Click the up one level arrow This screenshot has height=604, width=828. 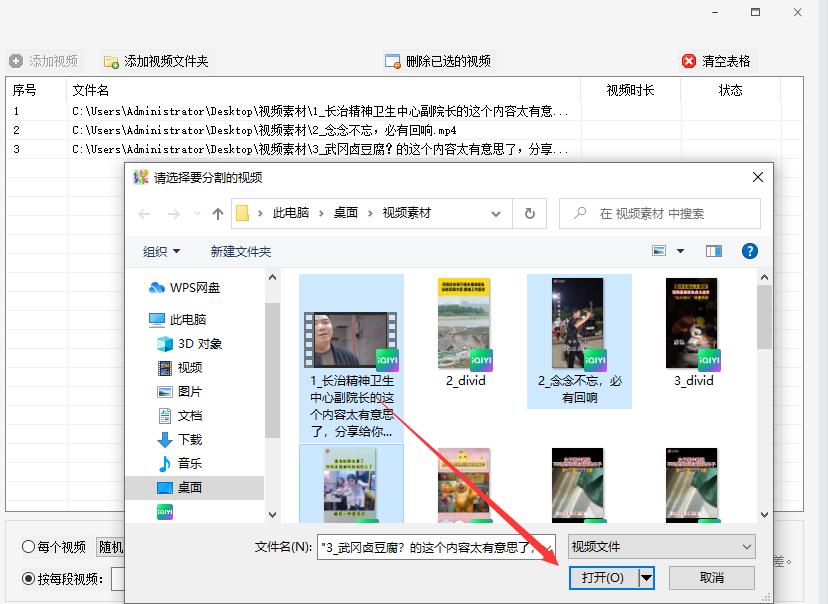[x=216, y=213]
